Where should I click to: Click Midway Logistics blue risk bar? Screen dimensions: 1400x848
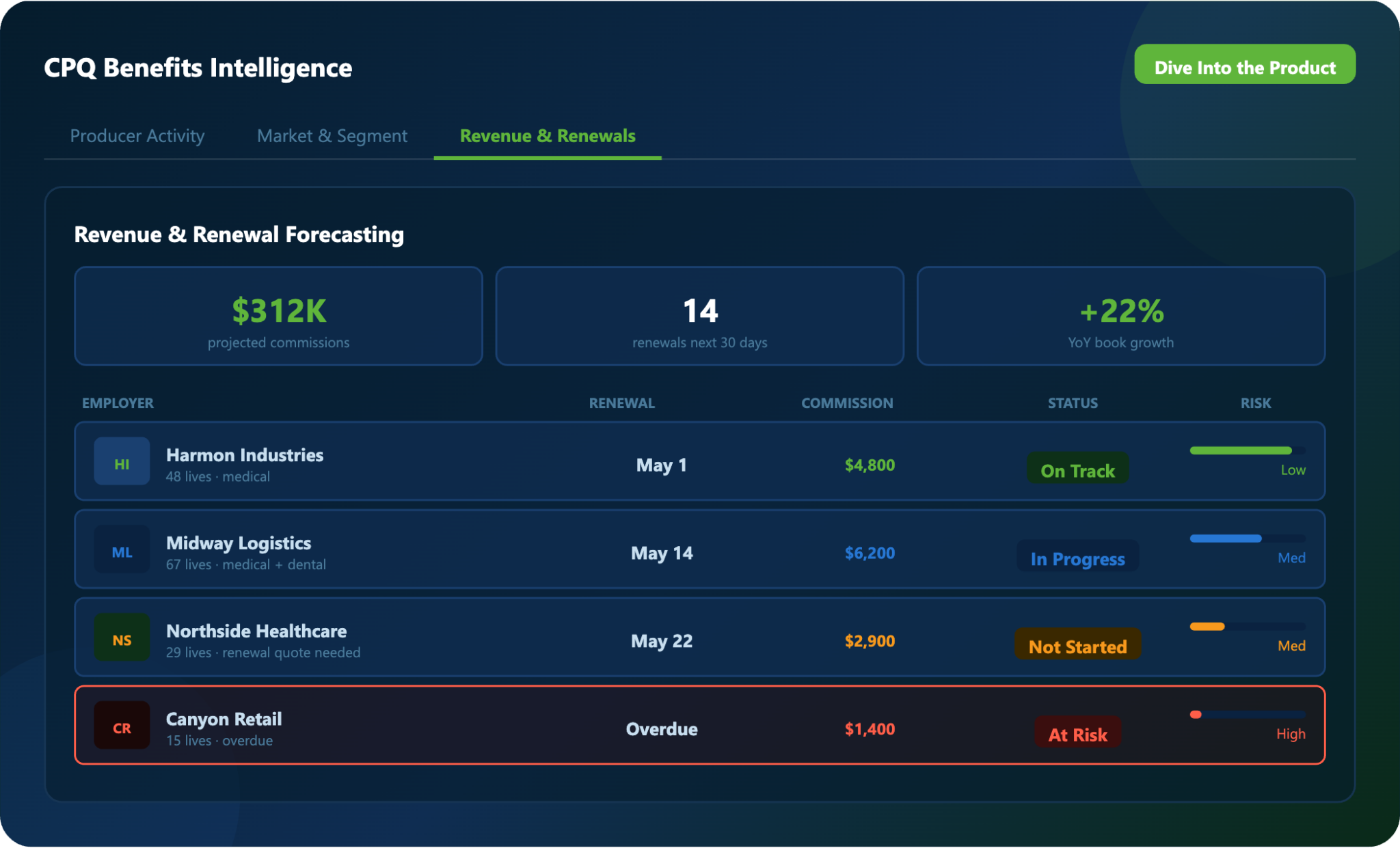(x=1225, y=538)
